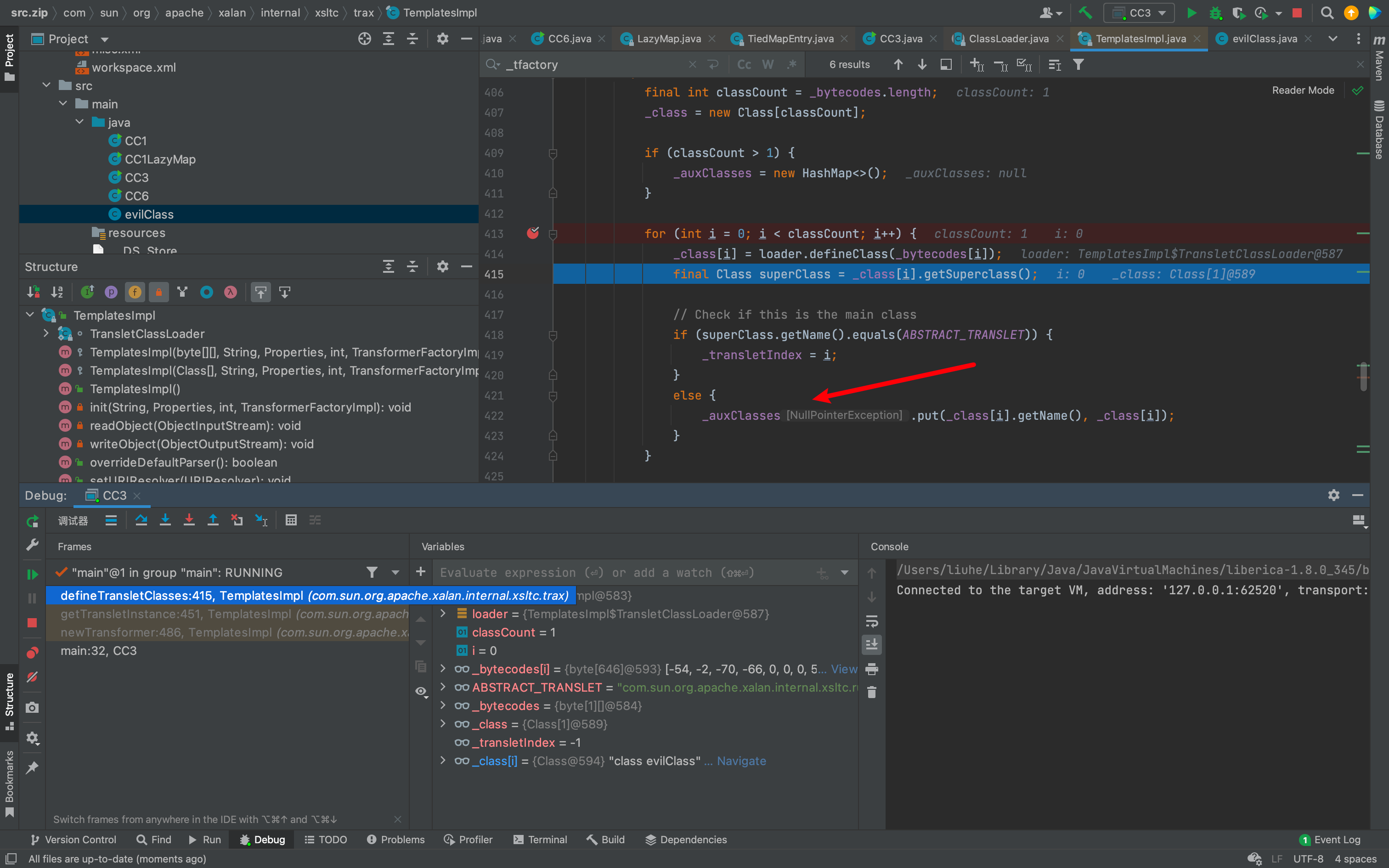Viewport: 1389px width, 868px height.
Task: Collapse the src folder
Action: coord(46,85)
